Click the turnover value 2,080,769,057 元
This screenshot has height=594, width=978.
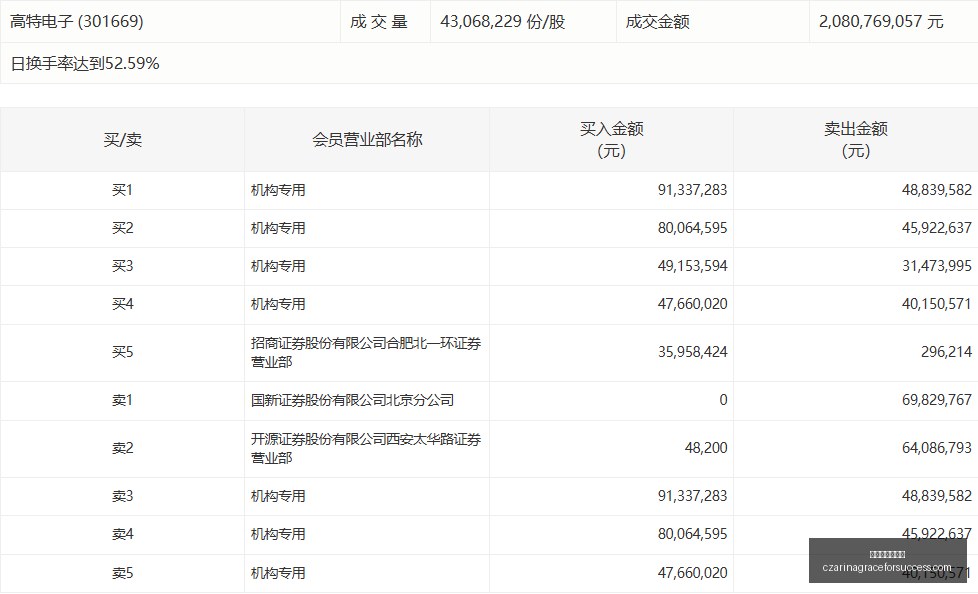coord(881,21)
